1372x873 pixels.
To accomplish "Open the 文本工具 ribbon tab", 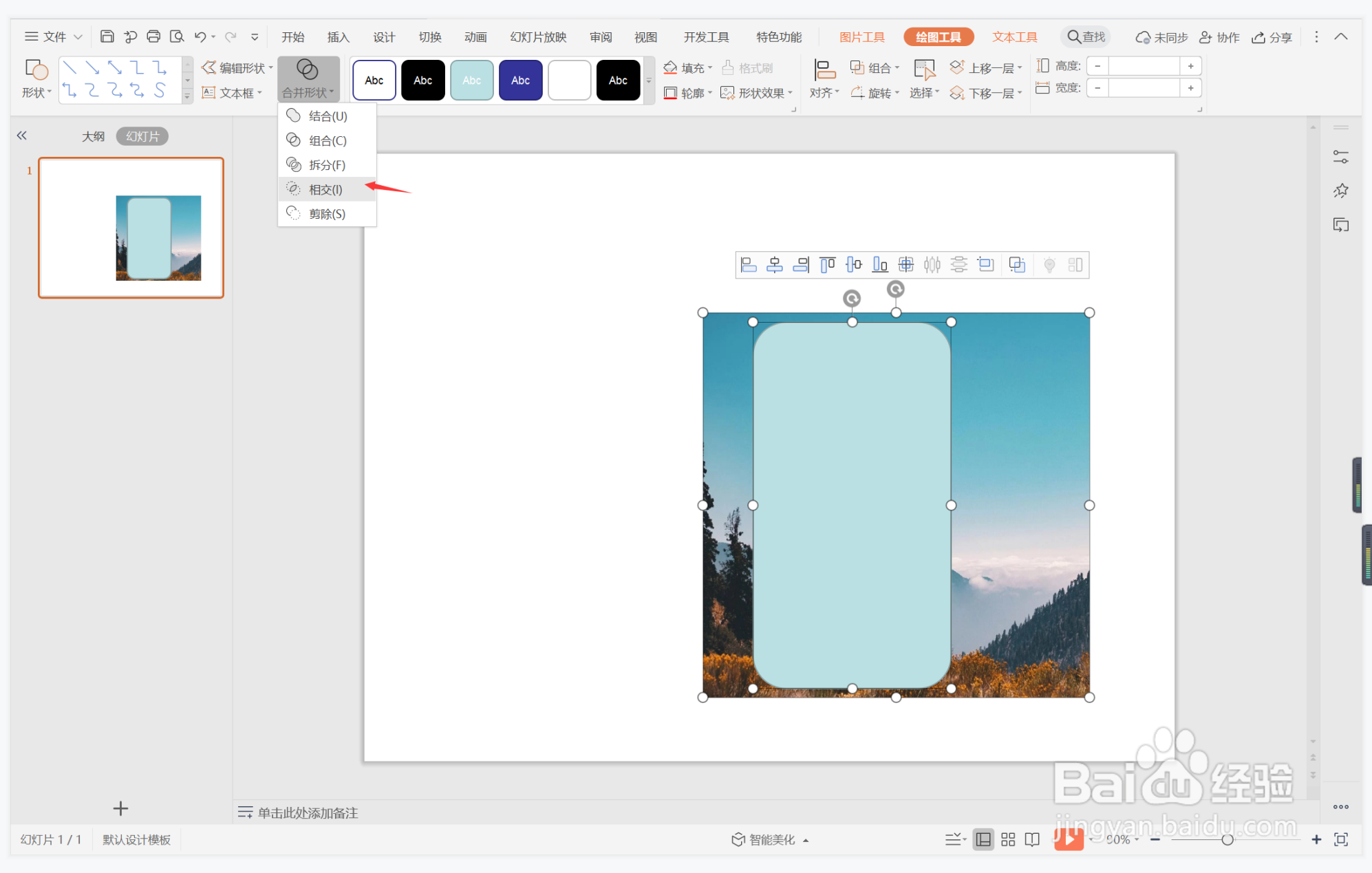I will coord(1014,36).
